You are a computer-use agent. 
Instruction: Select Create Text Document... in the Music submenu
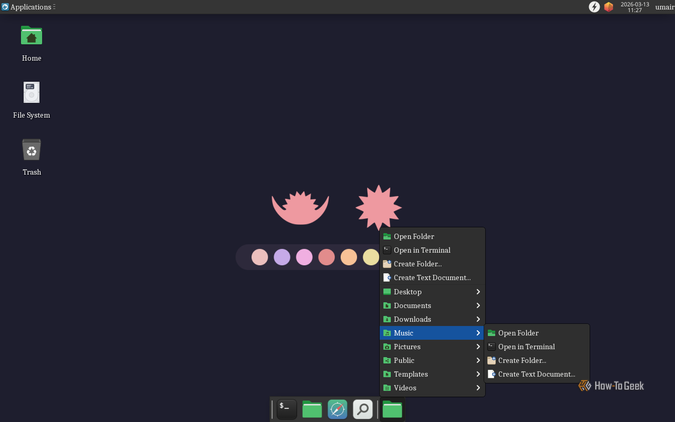pyautogui.click(x=536, y=374)
